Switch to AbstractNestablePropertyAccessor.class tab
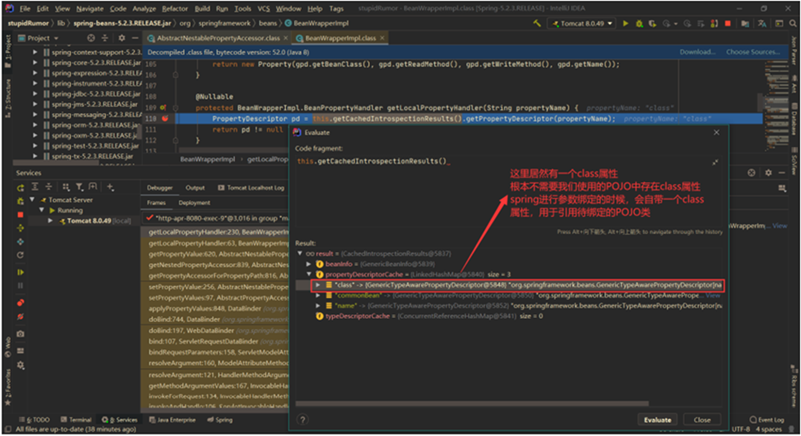The height and width of the screenshot is (436, 801). (215, 37)
